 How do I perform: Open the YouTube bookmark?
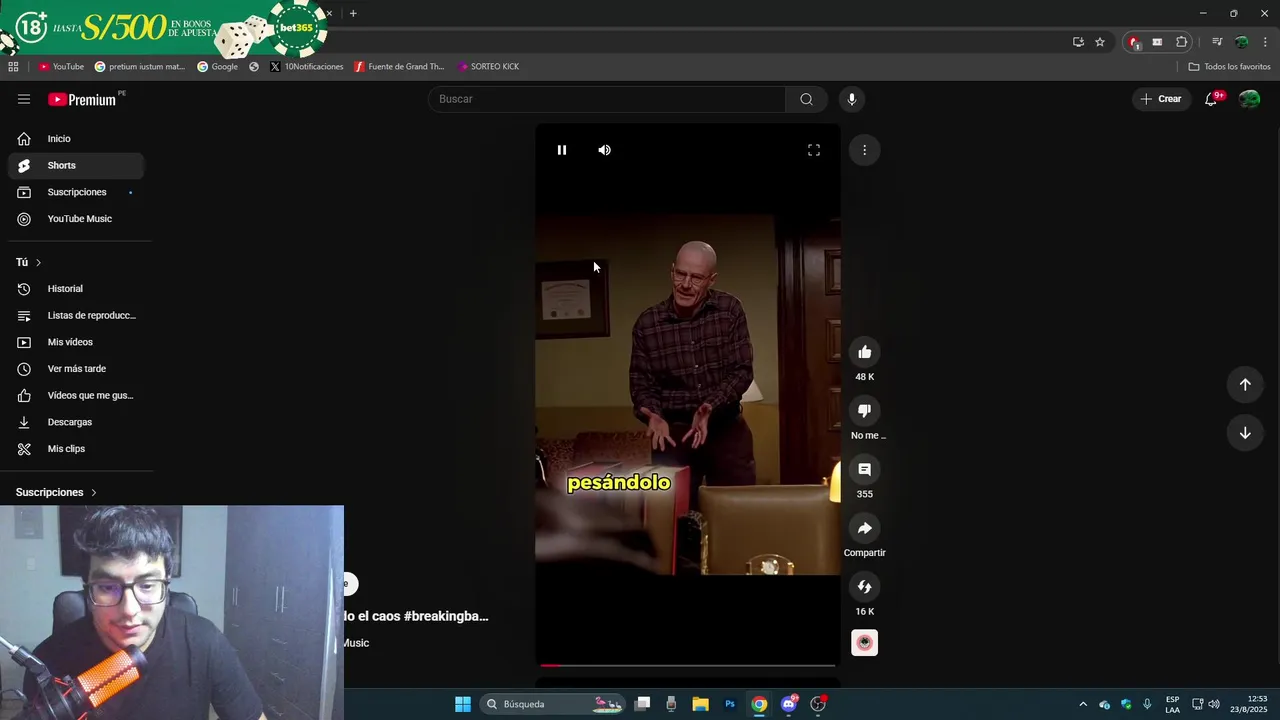(61, 67)
